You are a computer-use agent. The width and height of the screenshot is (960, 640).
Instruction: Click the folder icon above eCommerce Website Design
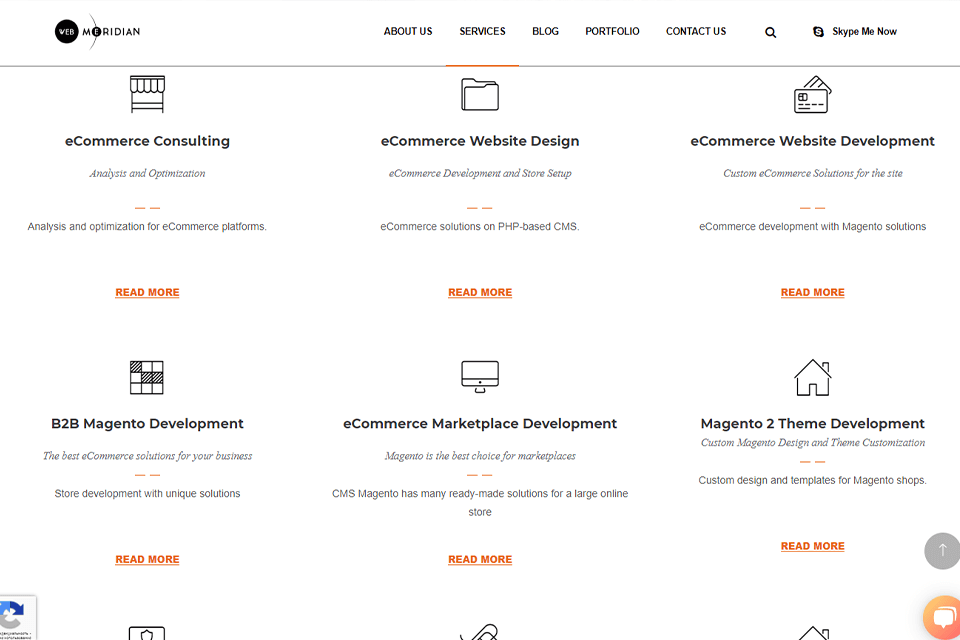point(480,94)
